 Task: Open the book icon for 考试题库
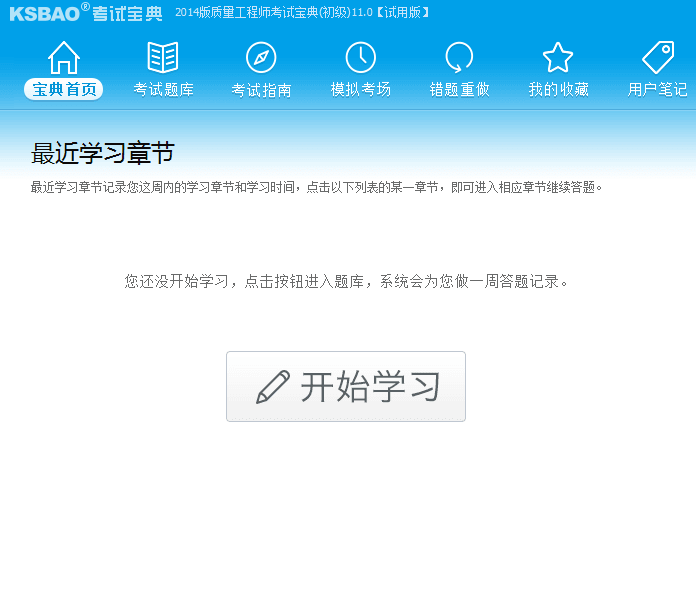pyautogui.click(x=163, y=57)
